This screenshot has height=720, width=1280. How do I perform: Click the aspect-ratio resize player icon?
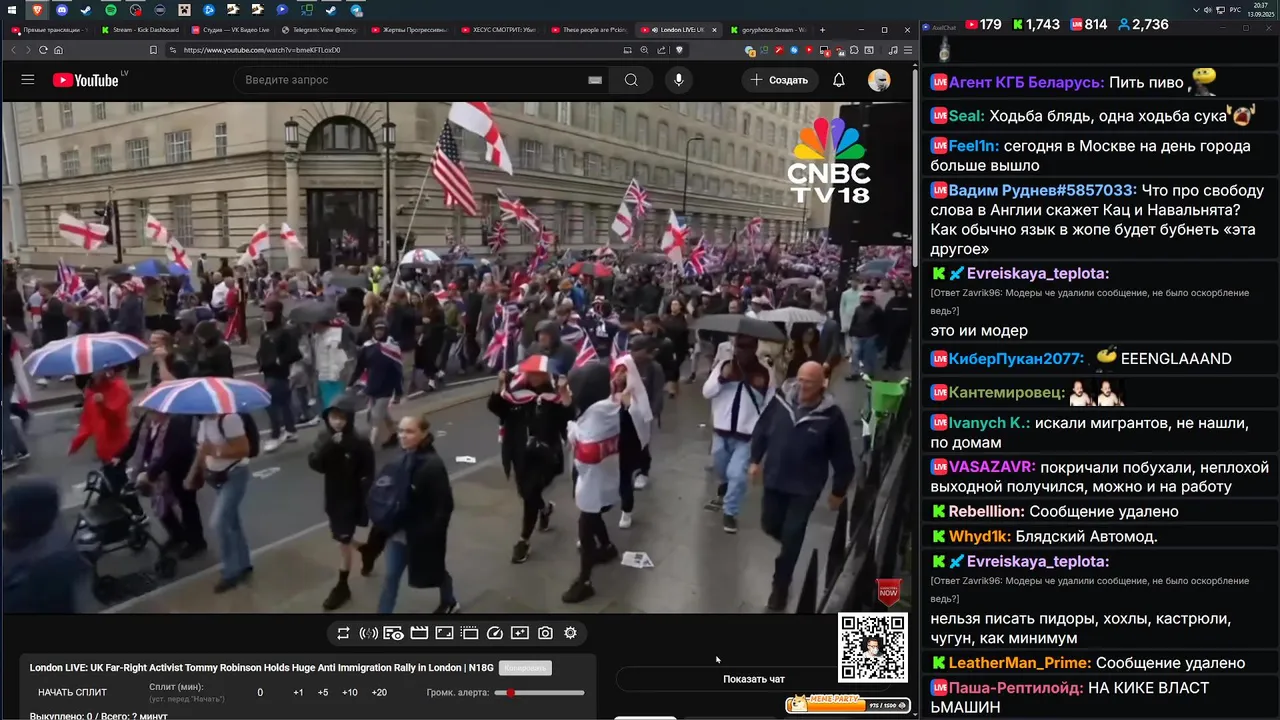[444, 633]
